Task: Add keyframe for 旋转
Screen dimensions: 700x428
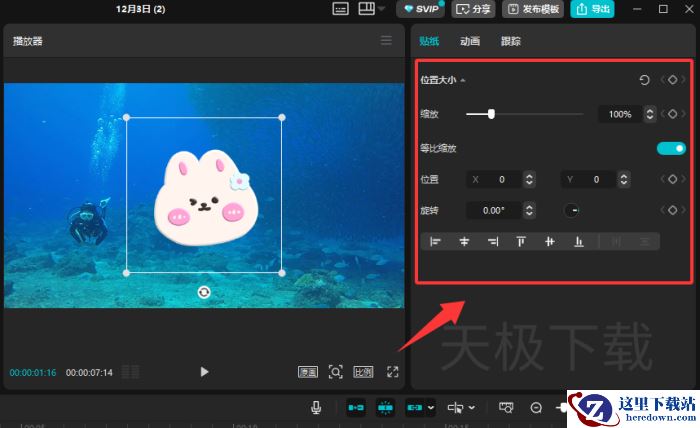Action: tap(672, 210)
